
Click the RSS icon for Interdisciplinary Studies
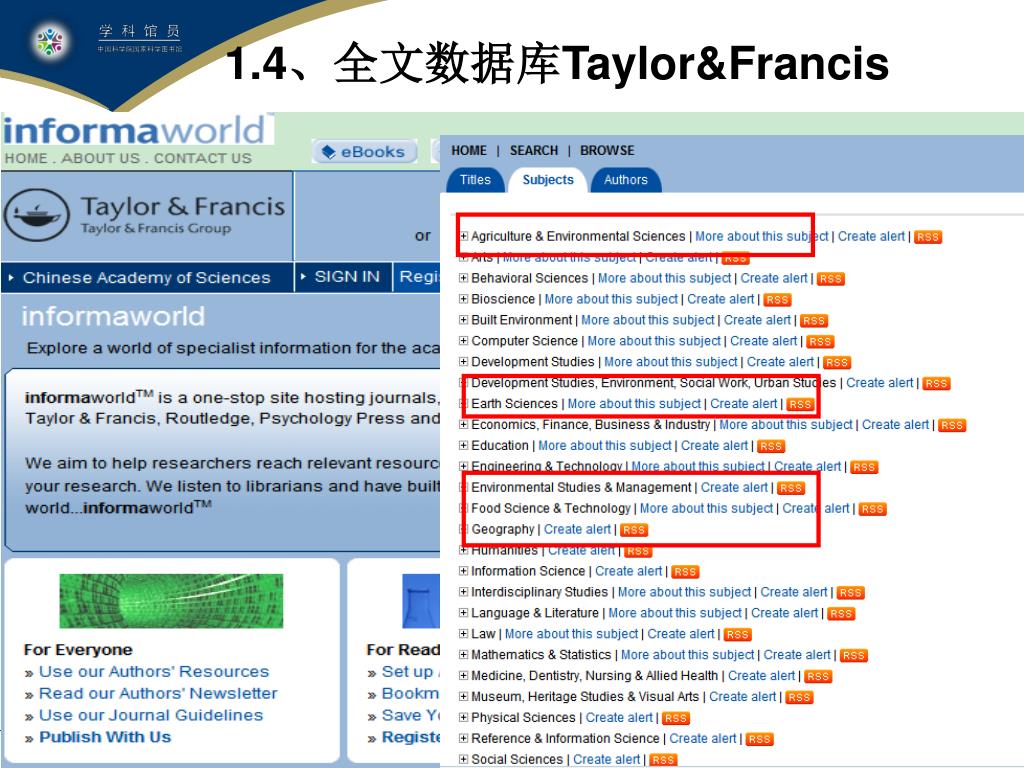(850, 592)
